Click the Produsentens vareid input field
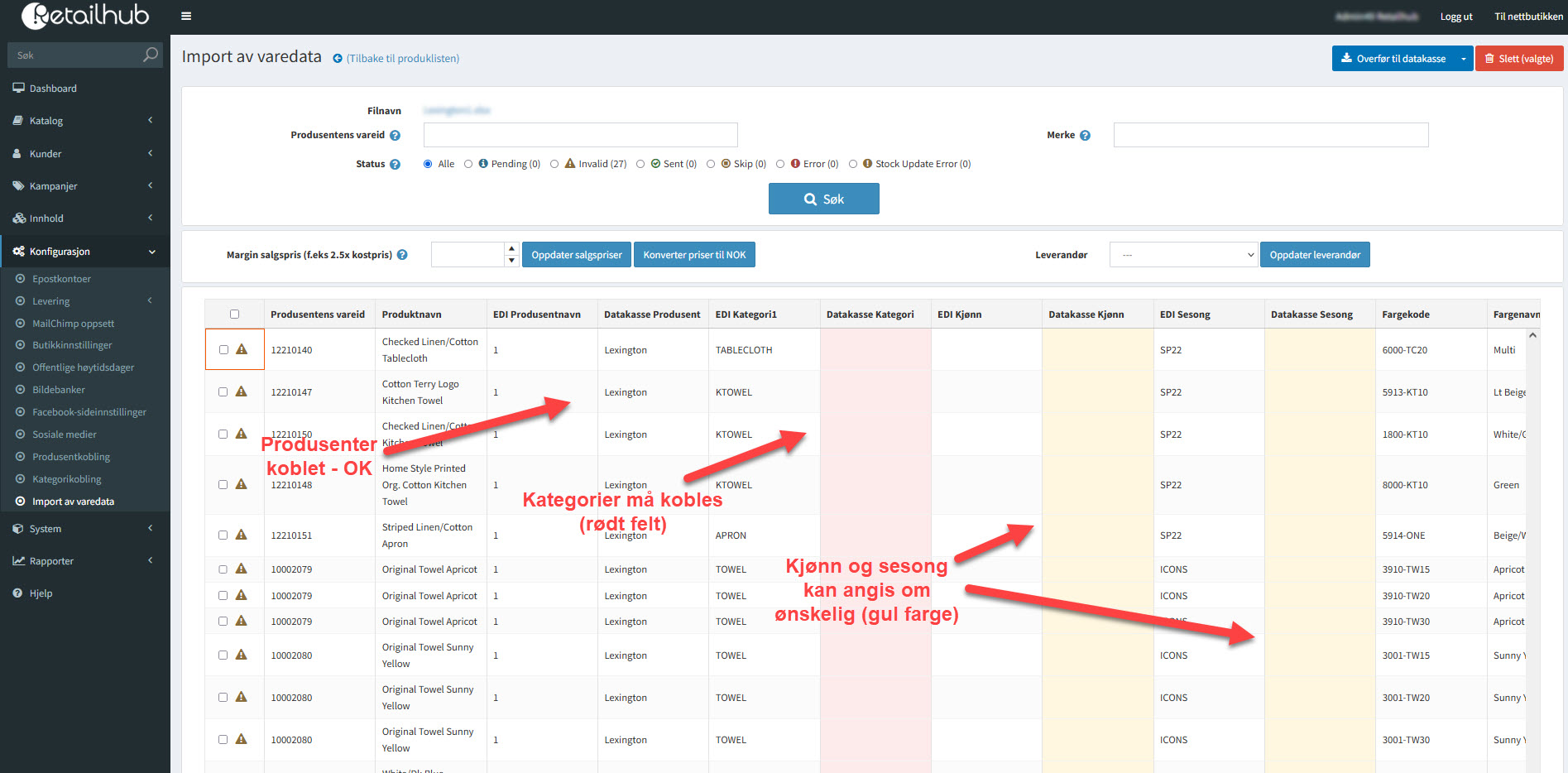This screenshot has width=1568, height=773. pos(580,135)
